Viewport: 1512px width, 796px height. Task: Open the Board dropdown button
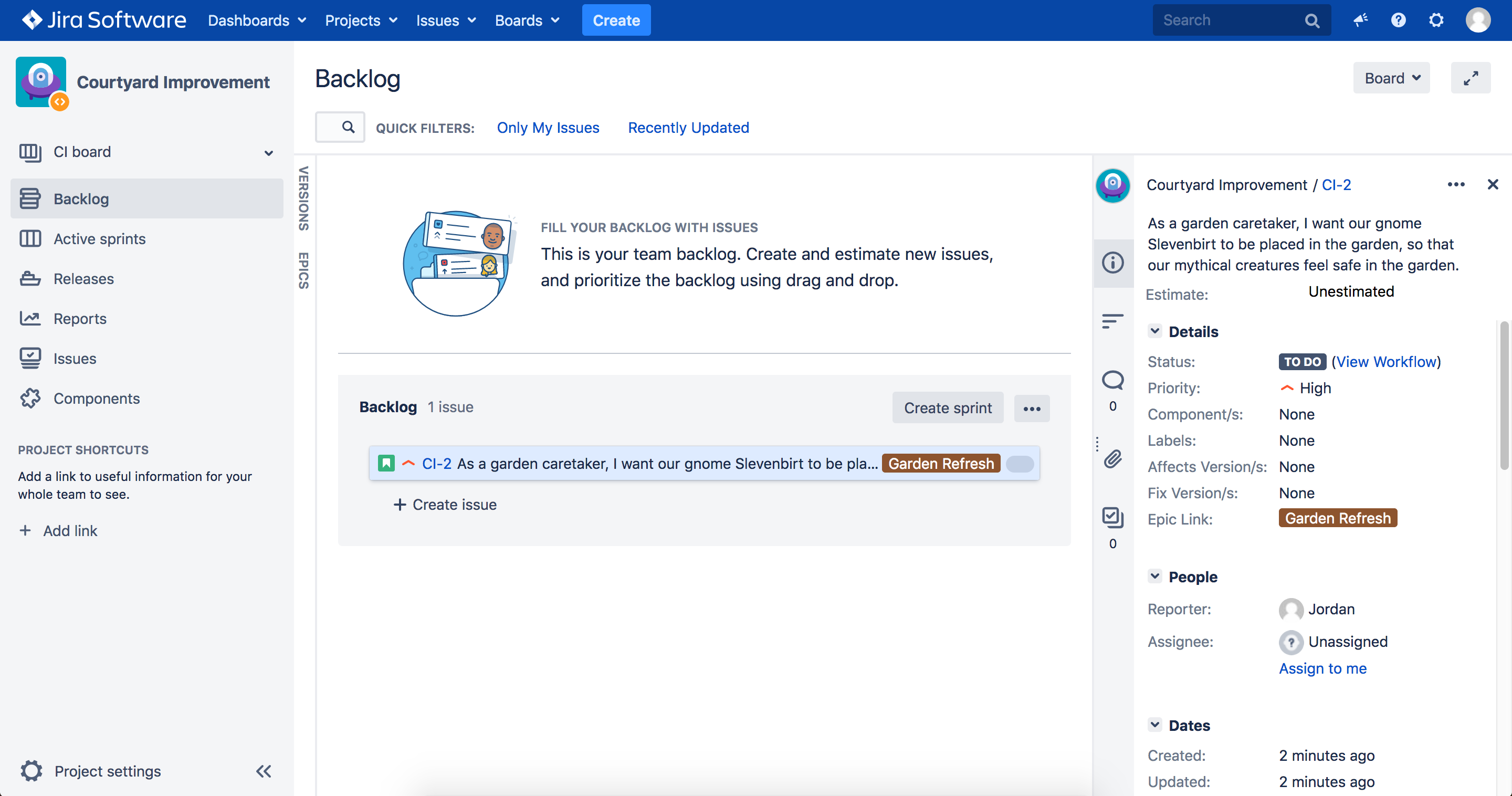pyautogui.click(x=1392, y=78)
